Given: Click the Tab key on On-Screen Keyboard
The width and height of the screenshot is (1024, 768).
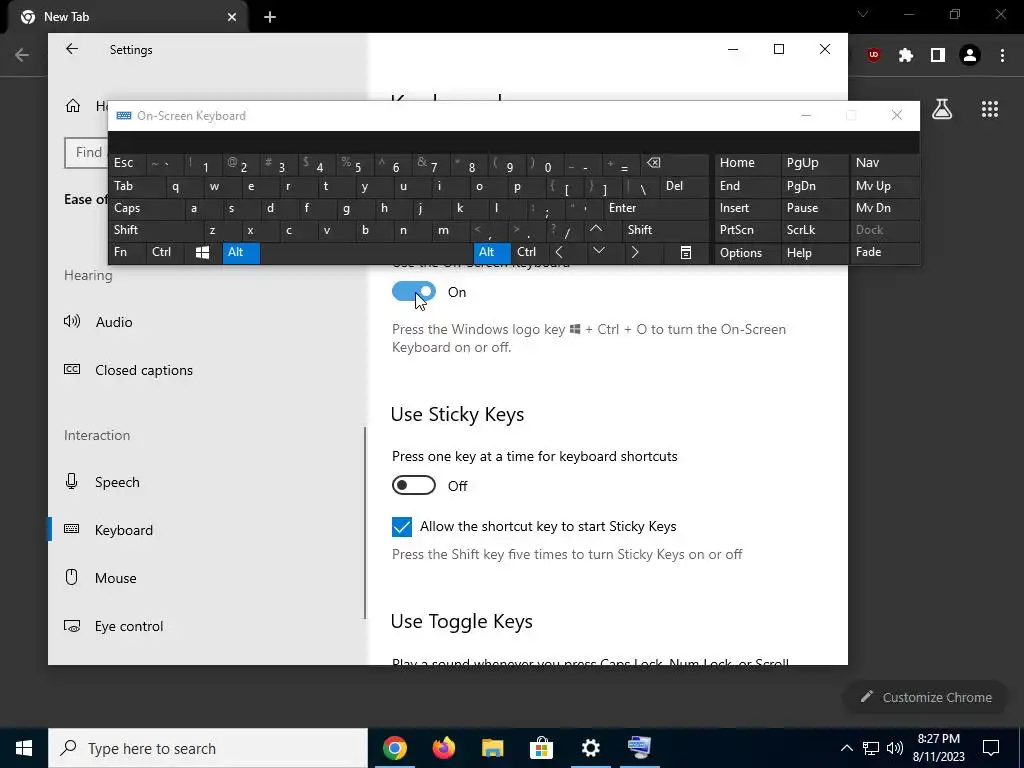Looking at the screenshot, I should (137, 186).
